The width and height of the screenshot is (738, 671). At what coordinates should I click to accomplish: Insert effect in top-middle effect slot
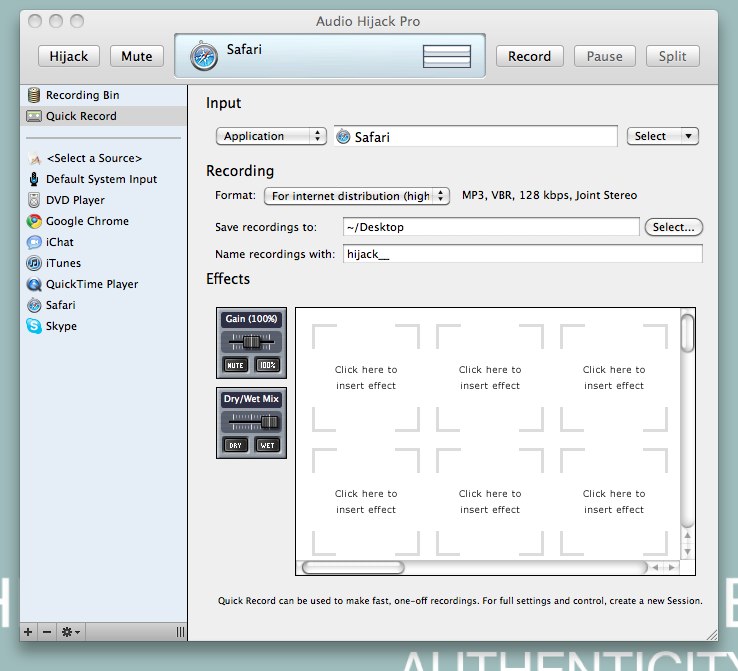(490, 377)
